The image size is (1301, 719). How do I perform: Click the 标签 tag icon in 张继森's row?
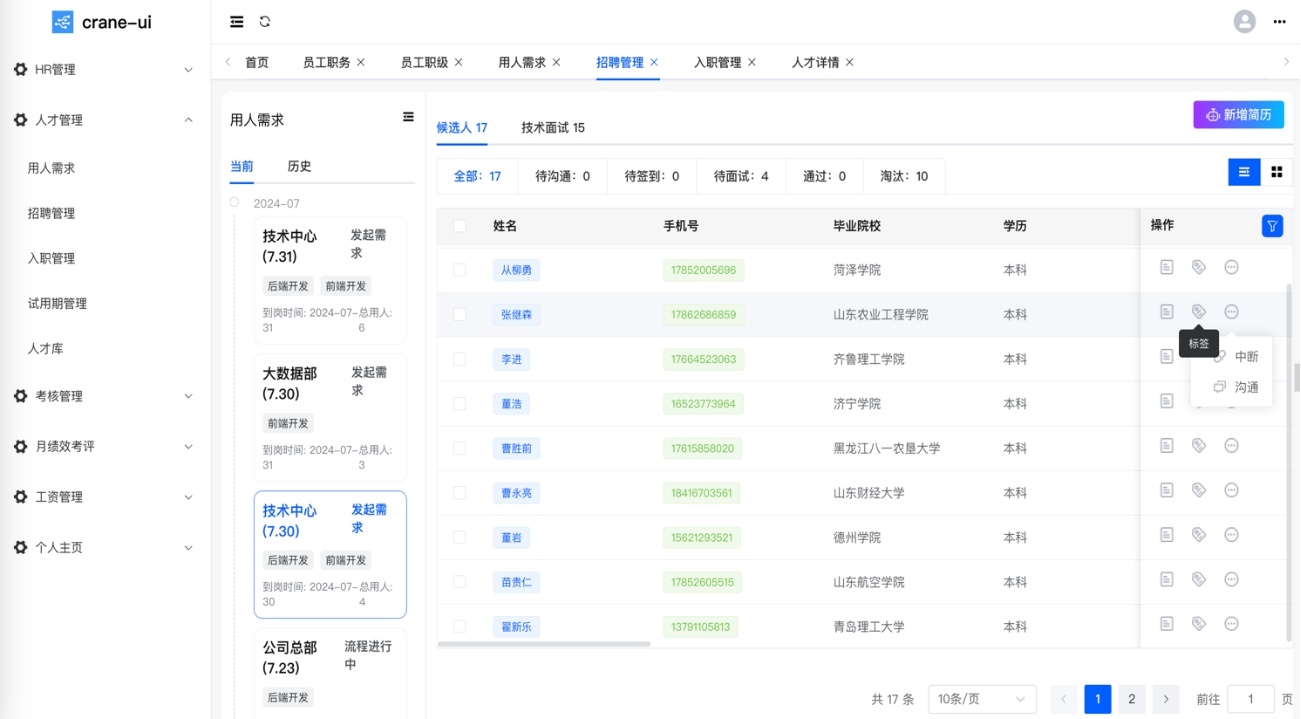(x=1199, y=312)
